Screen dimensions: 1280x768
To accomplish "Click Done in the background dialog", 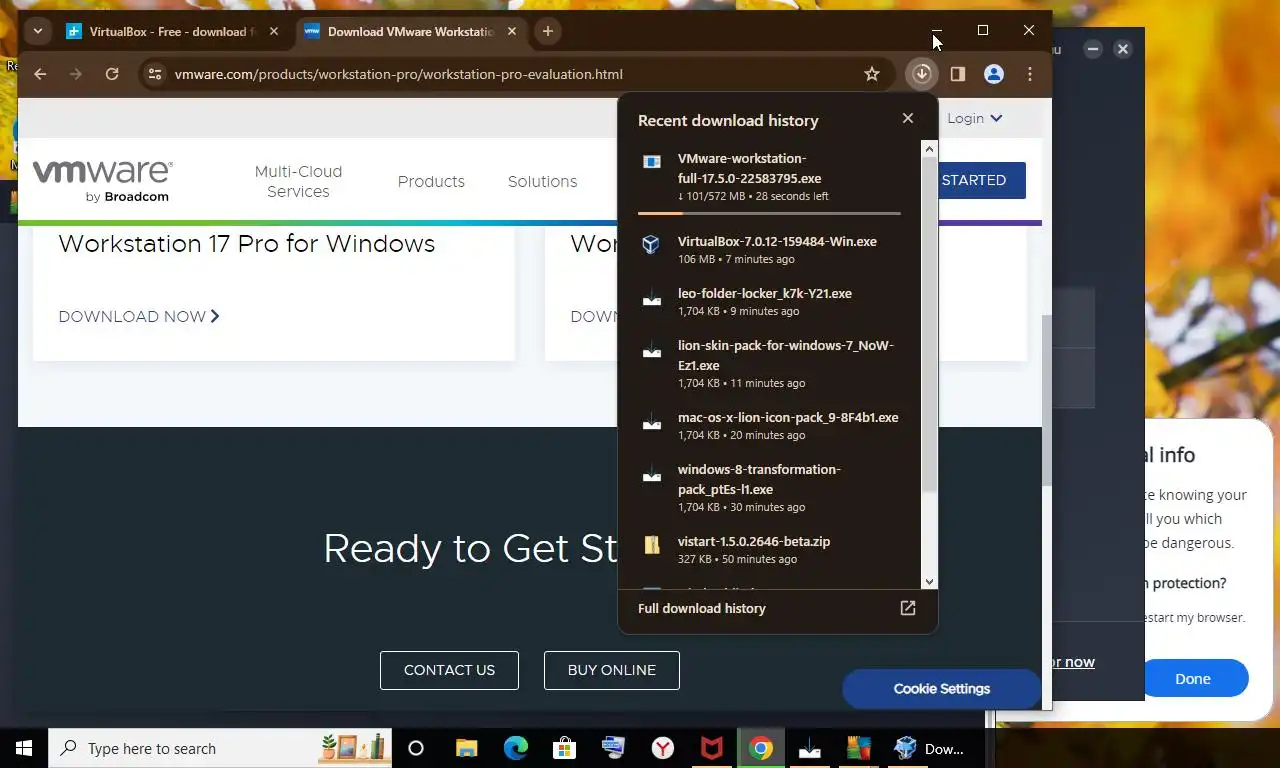I will pos(1192,678).
